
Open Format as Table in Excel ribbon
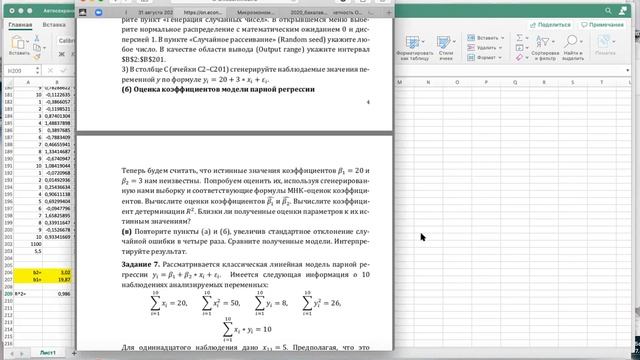pos(413,43)
